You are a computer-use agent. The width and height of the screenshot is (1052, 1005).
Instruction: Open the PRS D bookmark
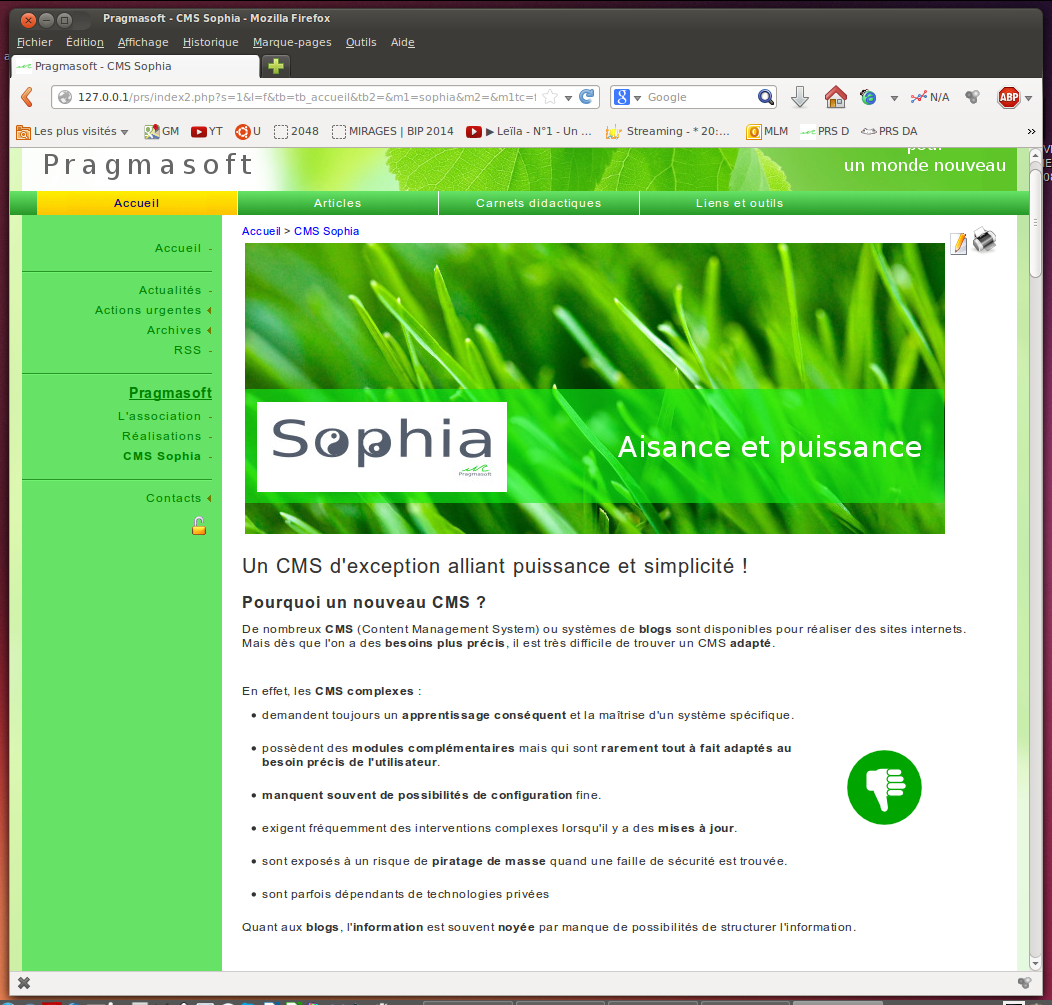point(825,131)
